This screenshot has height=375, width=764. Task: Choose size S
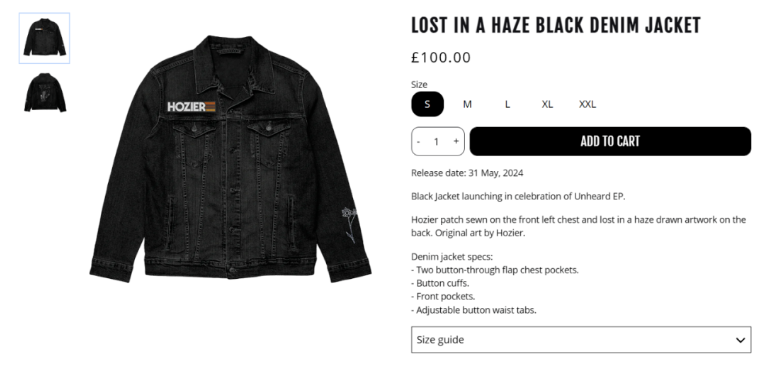point(427,104)
